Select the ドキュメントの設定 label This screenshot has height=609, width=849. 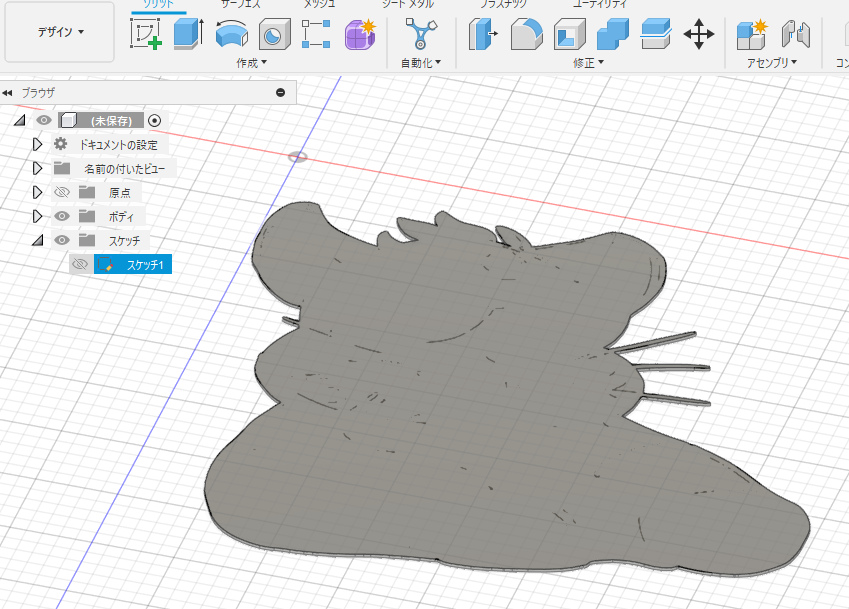pos(119,145)
